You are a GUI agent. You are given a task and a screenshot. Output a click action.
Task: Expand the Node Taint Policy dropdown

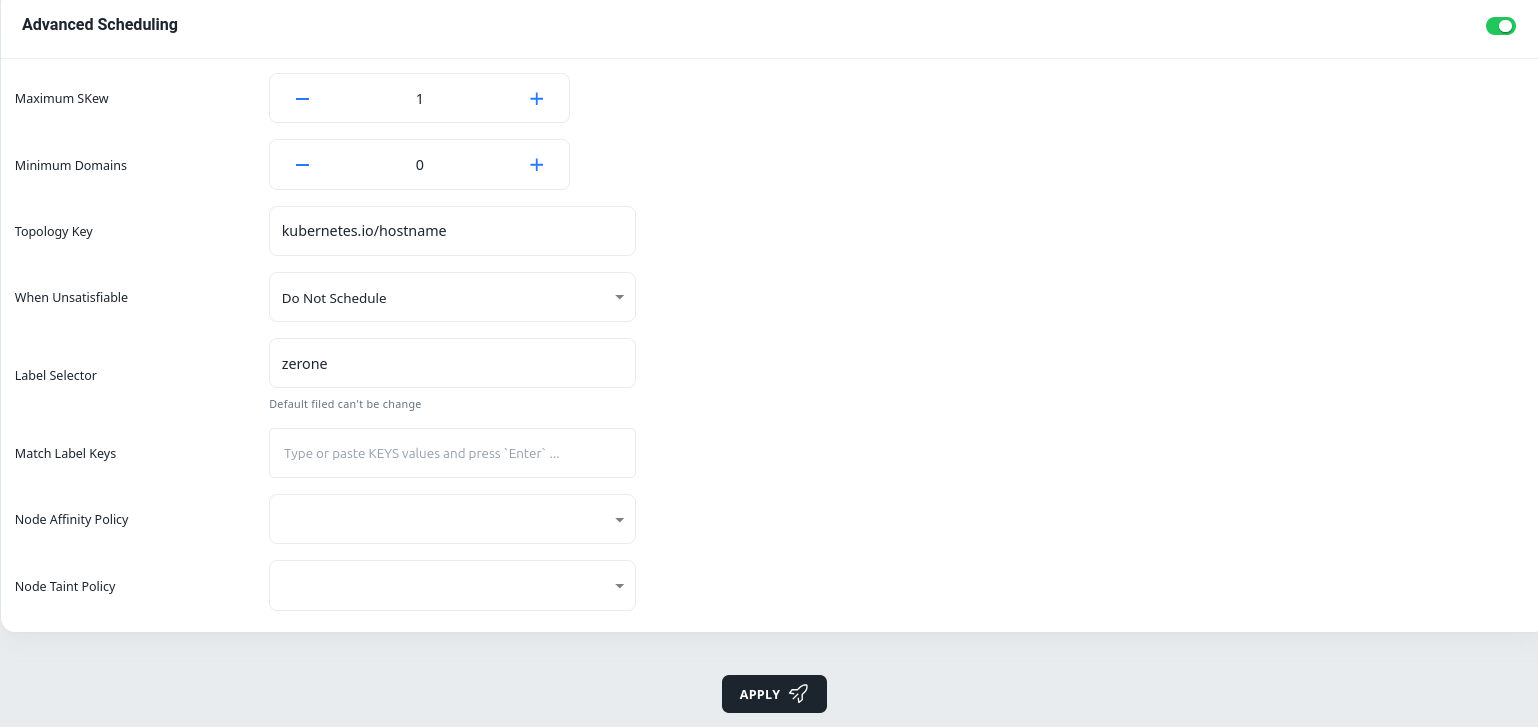pyautogui.click(x=452, y=585)
